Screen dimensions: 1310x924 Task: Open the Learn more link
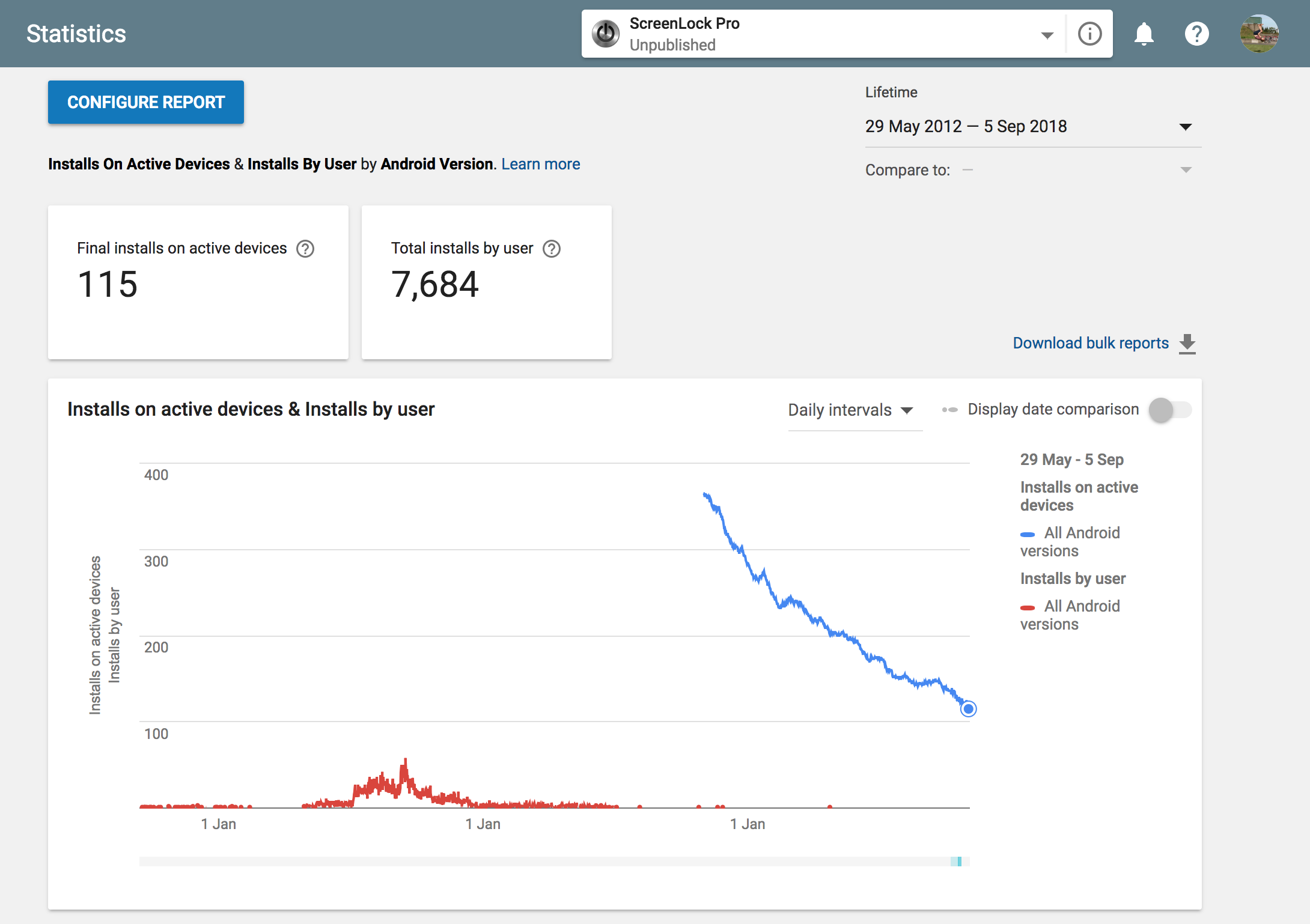[540, 164]
